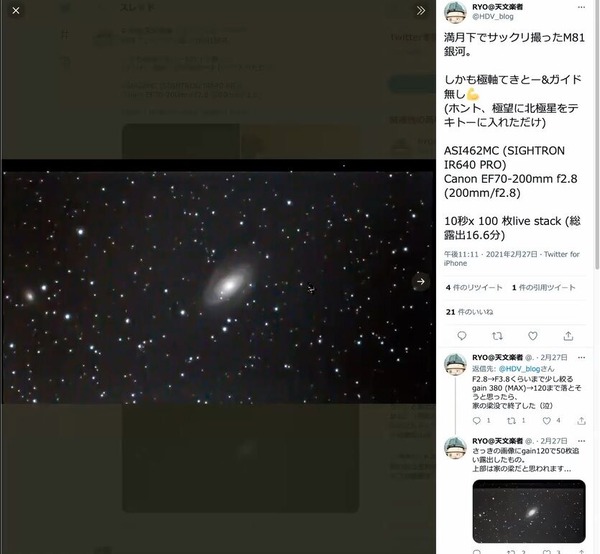600x554 pixels.
Task: Retweet the main M81 tweet
Action: 497,336
